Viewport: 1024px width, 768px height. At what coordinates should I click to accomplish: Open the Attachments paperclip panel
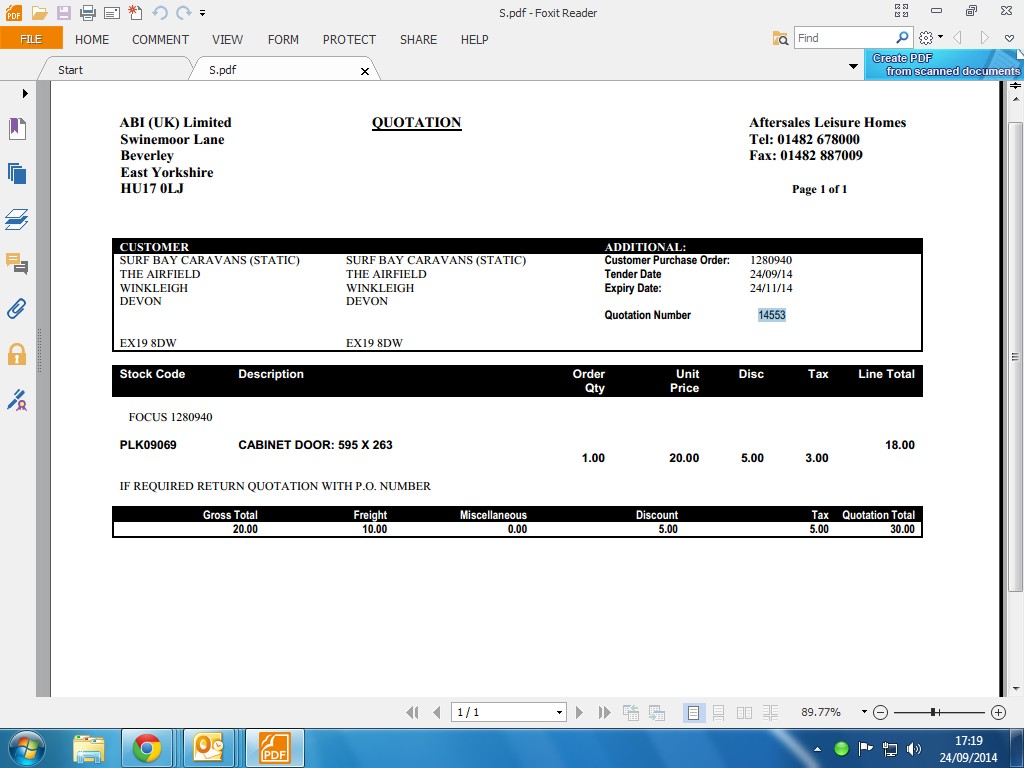pos(16,308)
